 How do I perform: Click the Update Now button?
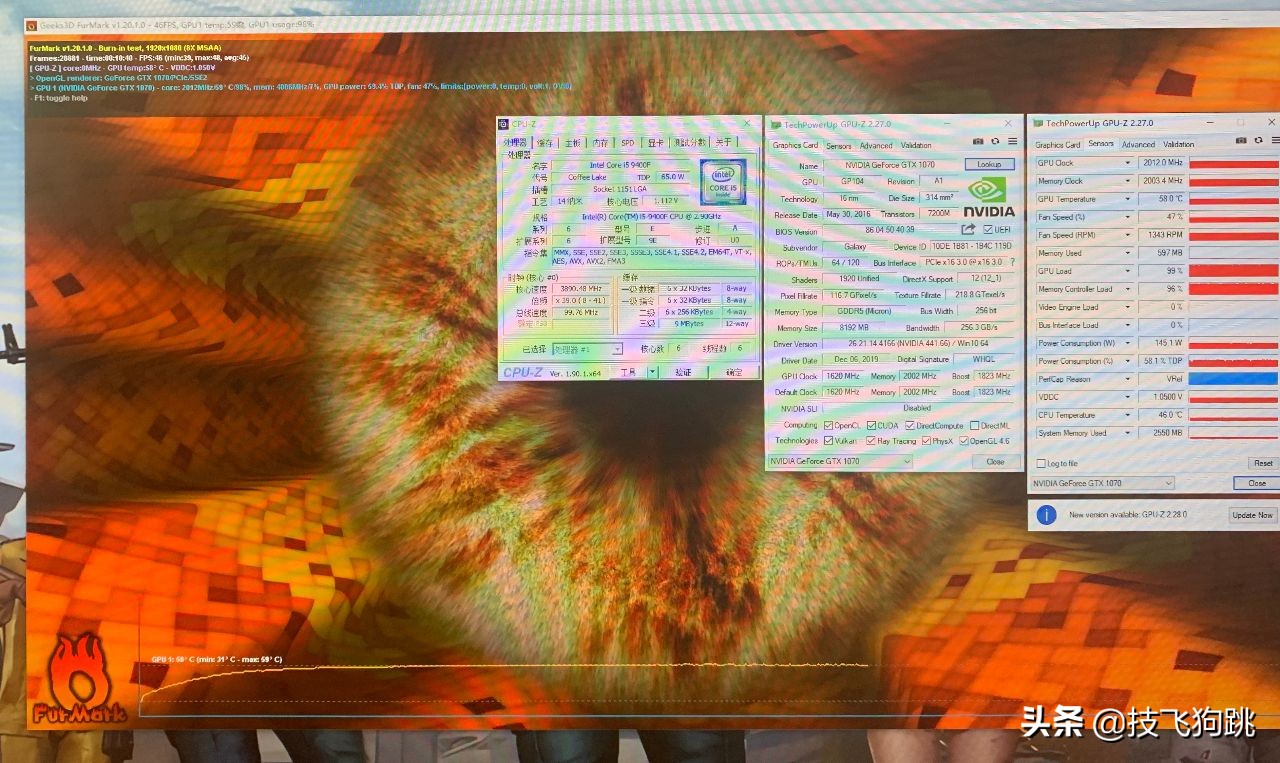[1252, 515]
